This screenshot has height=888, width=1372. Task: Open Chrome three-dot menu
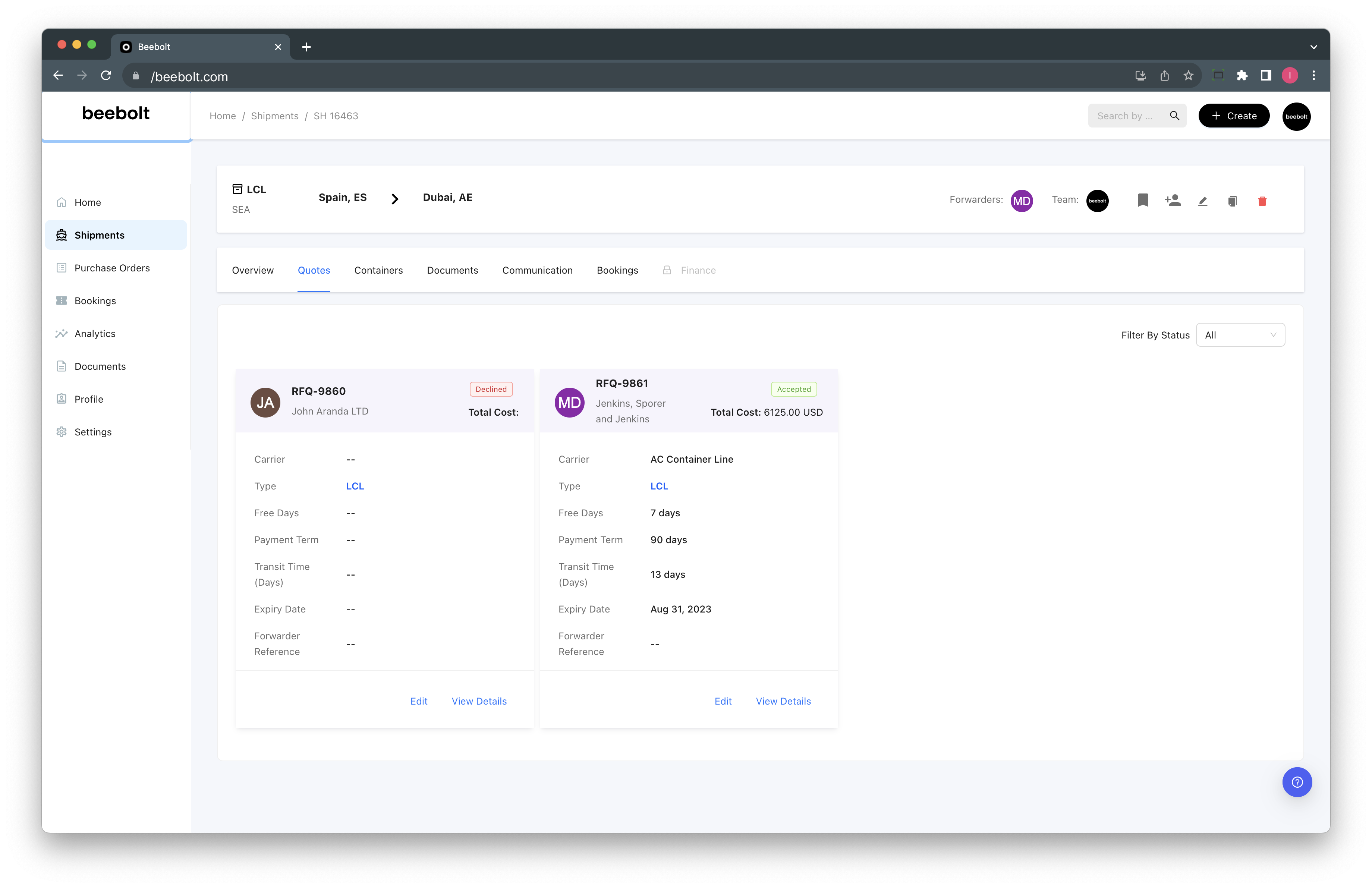pyautogui.click(x=1314, y=75)
